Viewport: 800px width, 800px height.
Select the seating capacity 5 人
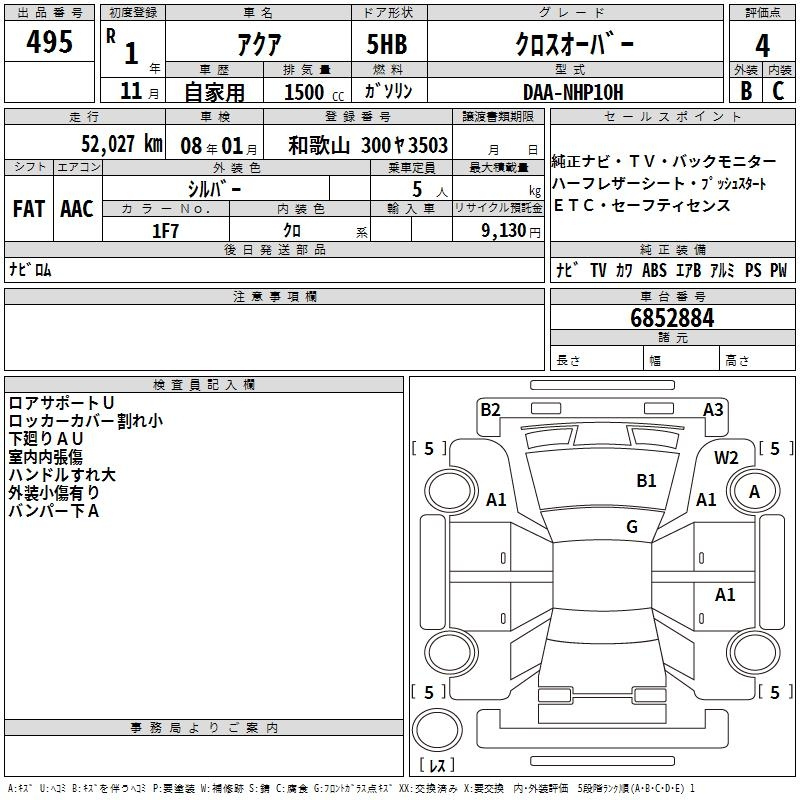[430, 189]
